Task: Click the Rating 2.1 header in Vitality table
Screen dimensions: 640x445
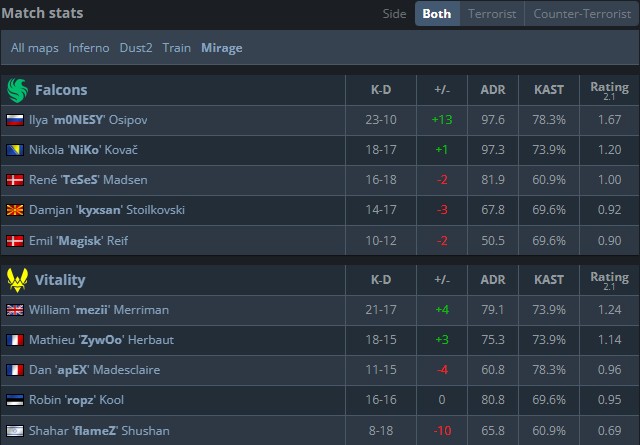Action: [x=609, y=280]
